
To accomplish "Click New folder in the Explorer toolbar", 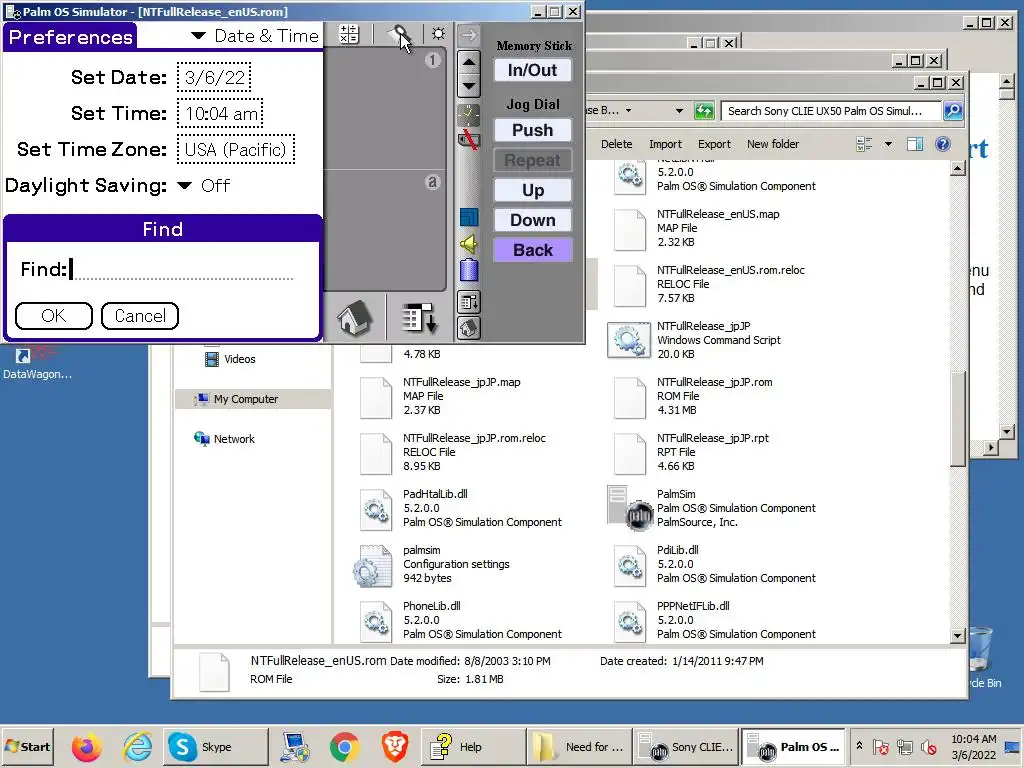I will click(x=773, y=144).
